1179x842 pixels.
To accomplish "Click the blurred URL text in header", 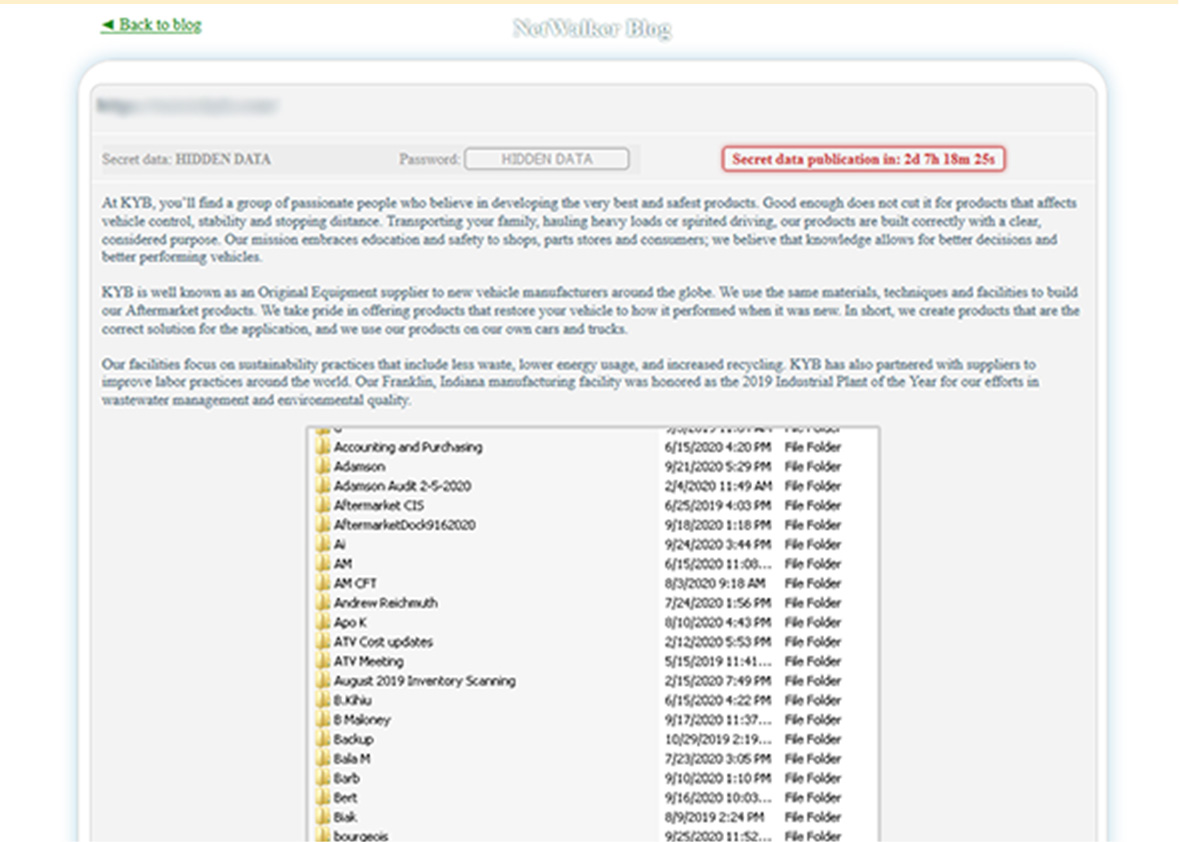I will pyautogui.click(x=186, y=105).
